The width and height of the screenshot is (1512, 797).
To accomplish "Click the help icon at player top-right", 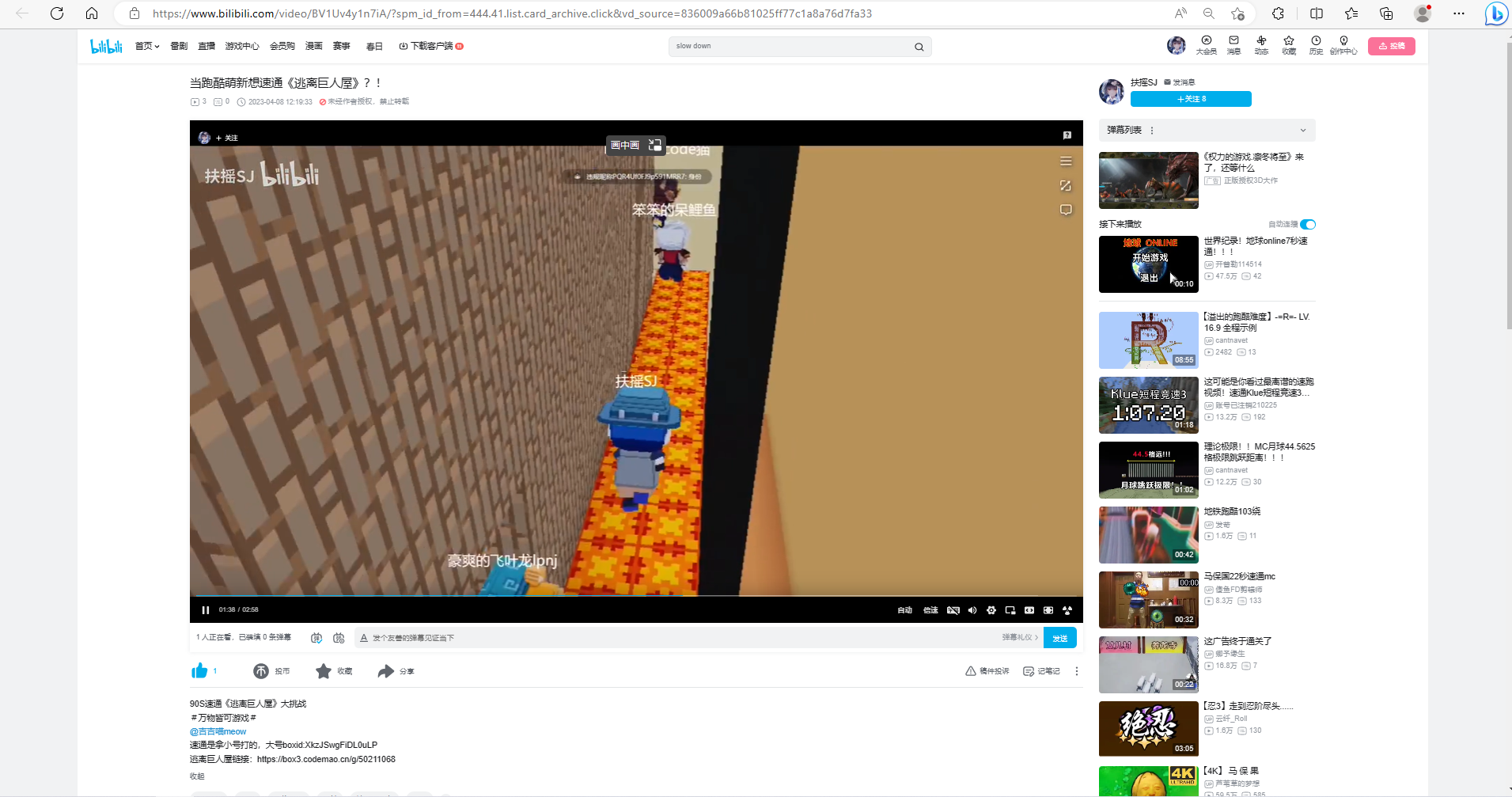I will 1067,135.
